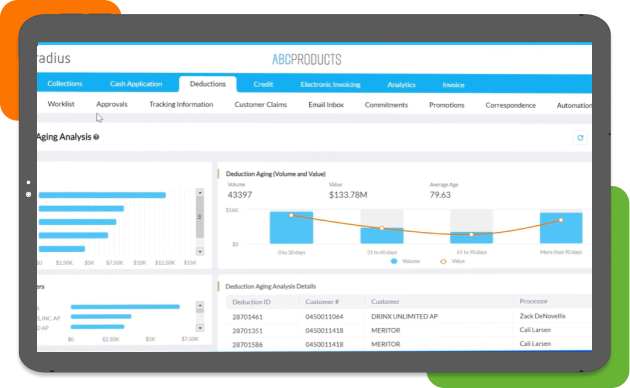Viewport: 630px width, 388px height.
Task: Switch to the Cash Application tab
Action: [136, 84]
